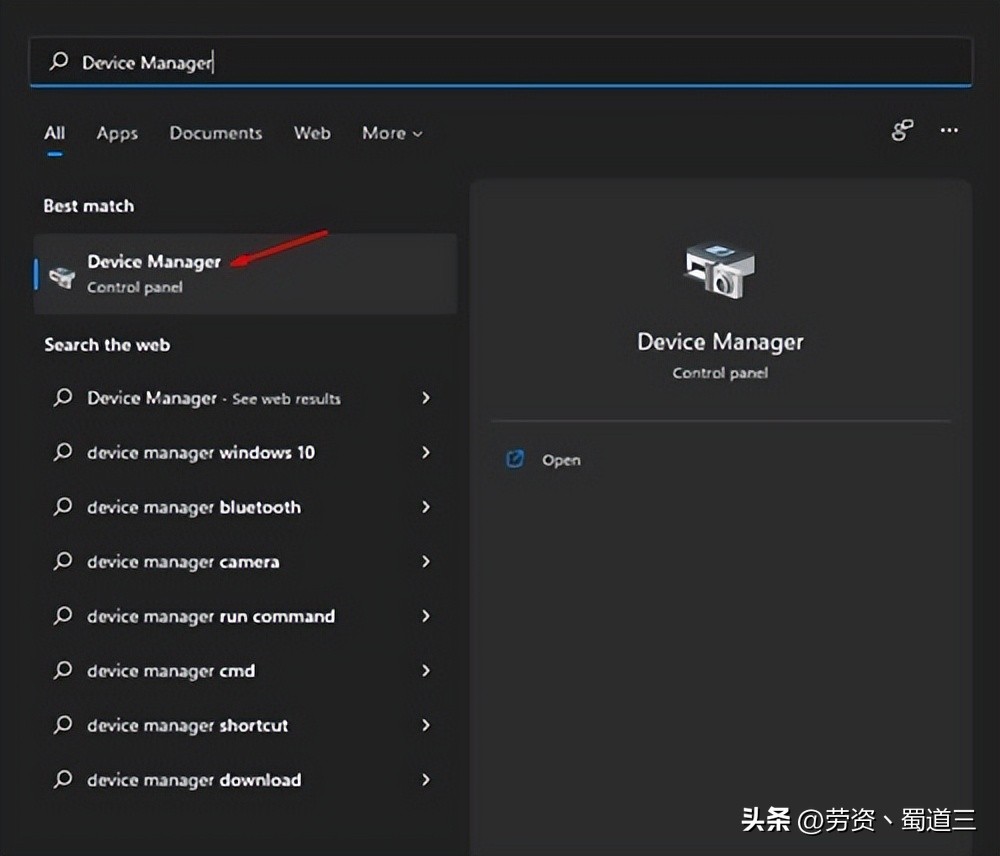
Task: Click inside the search input field
Action: pos(400,62)
